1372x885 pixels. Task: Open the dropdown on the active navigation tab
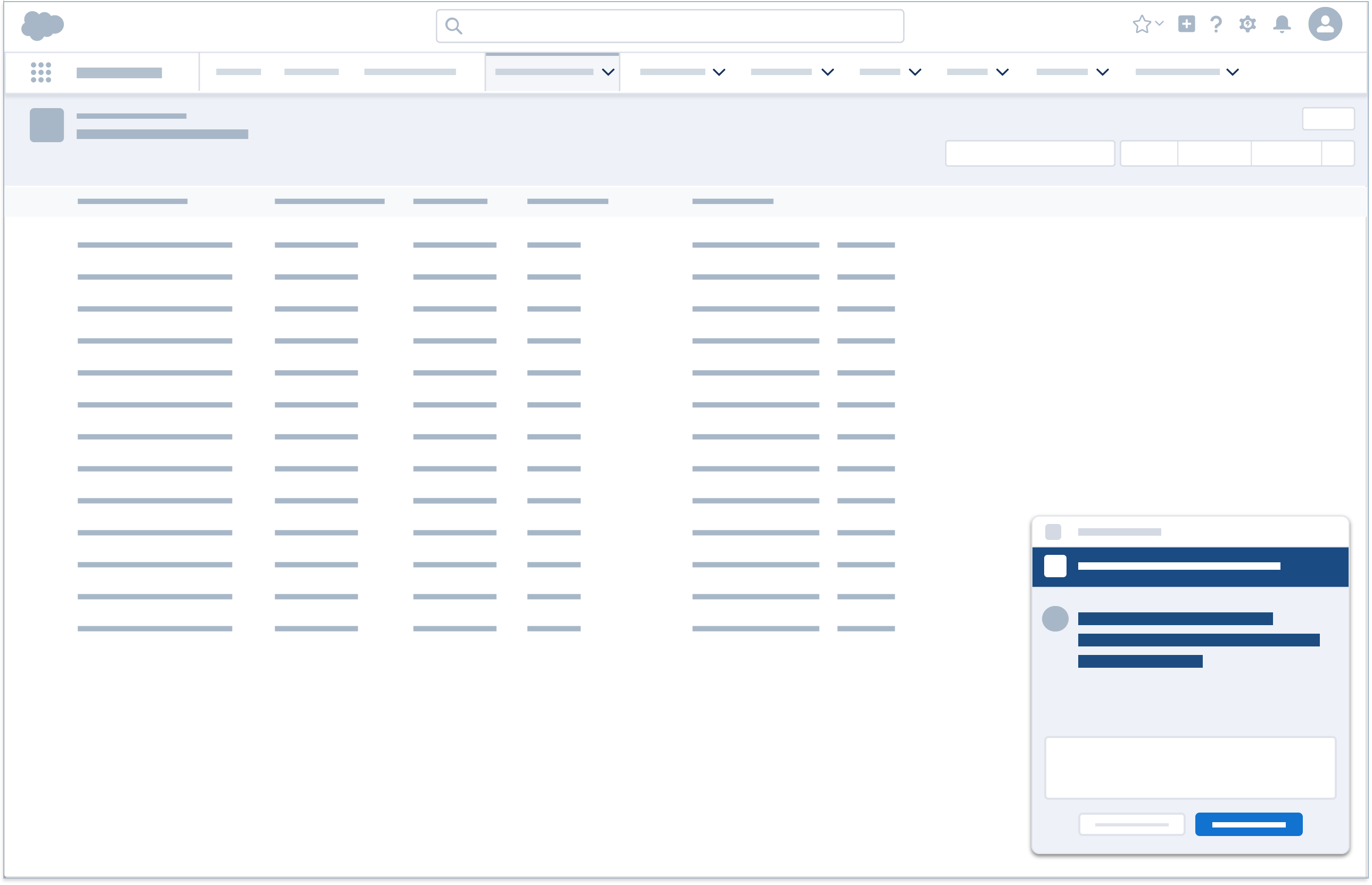[x=608, y=72]
